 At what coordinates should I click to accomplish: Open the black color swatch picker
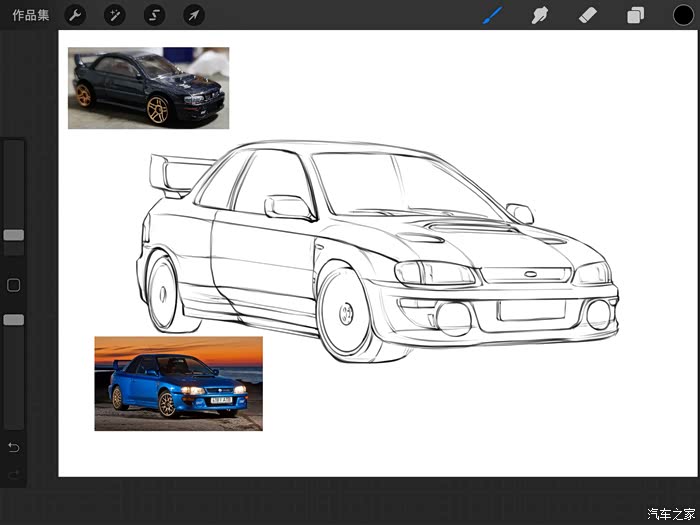(x=683, y=15)
